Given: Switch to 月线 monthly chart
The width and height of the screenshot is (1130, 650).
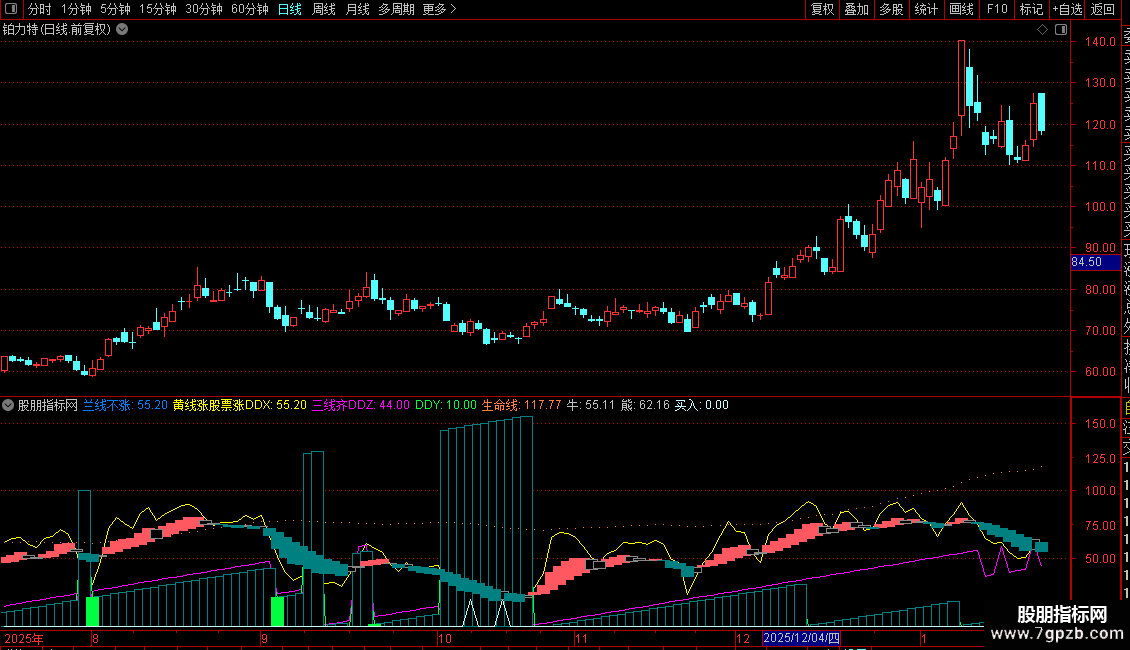Looking at the screenshot, I should pyautogui.click(x=357, y=9).
